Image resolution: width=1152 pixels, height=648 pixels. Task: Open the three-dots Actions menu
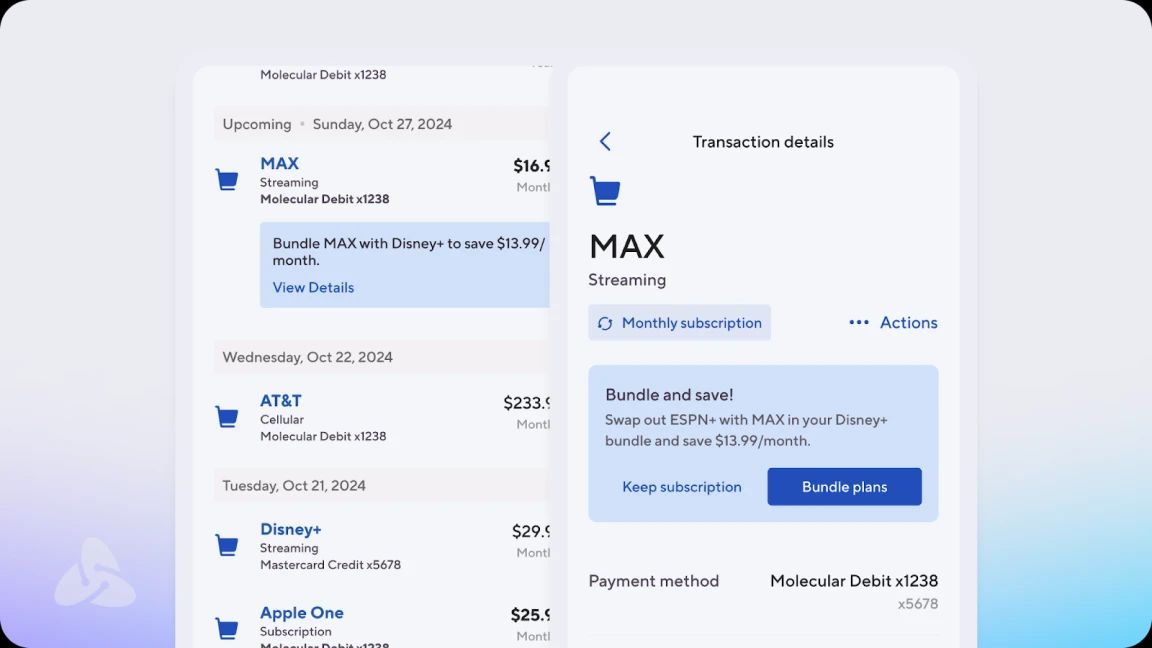coord(893,323)
